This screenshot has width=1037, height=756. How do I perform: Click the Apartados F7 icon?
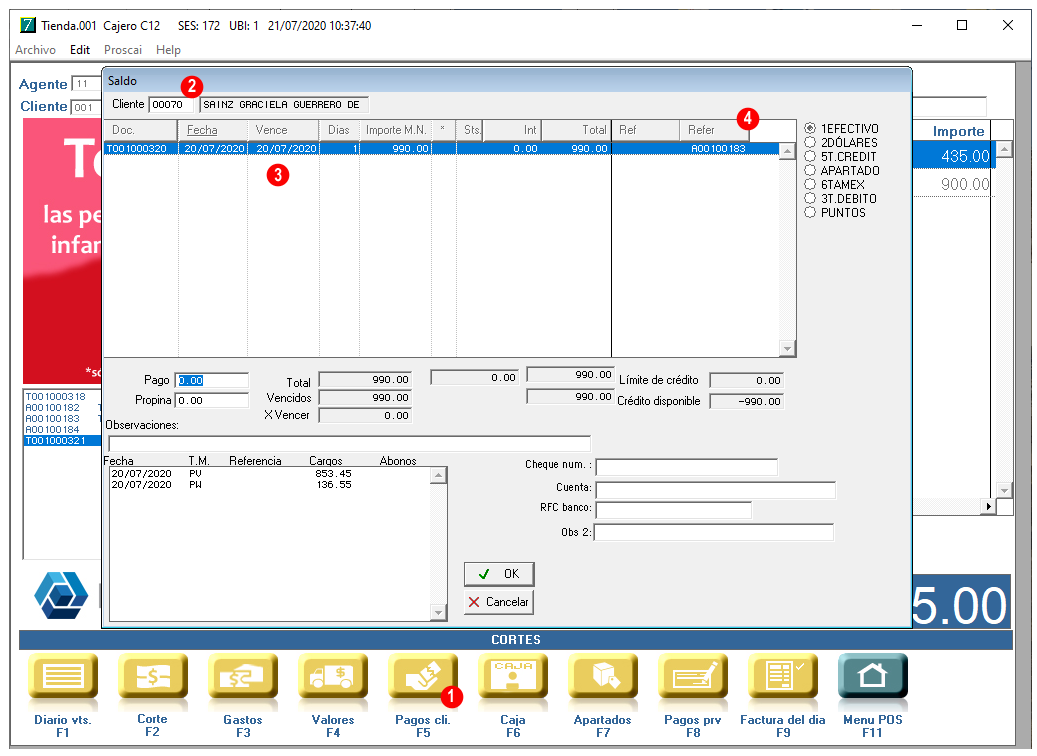pyautogui.click(x=602, y=677)
